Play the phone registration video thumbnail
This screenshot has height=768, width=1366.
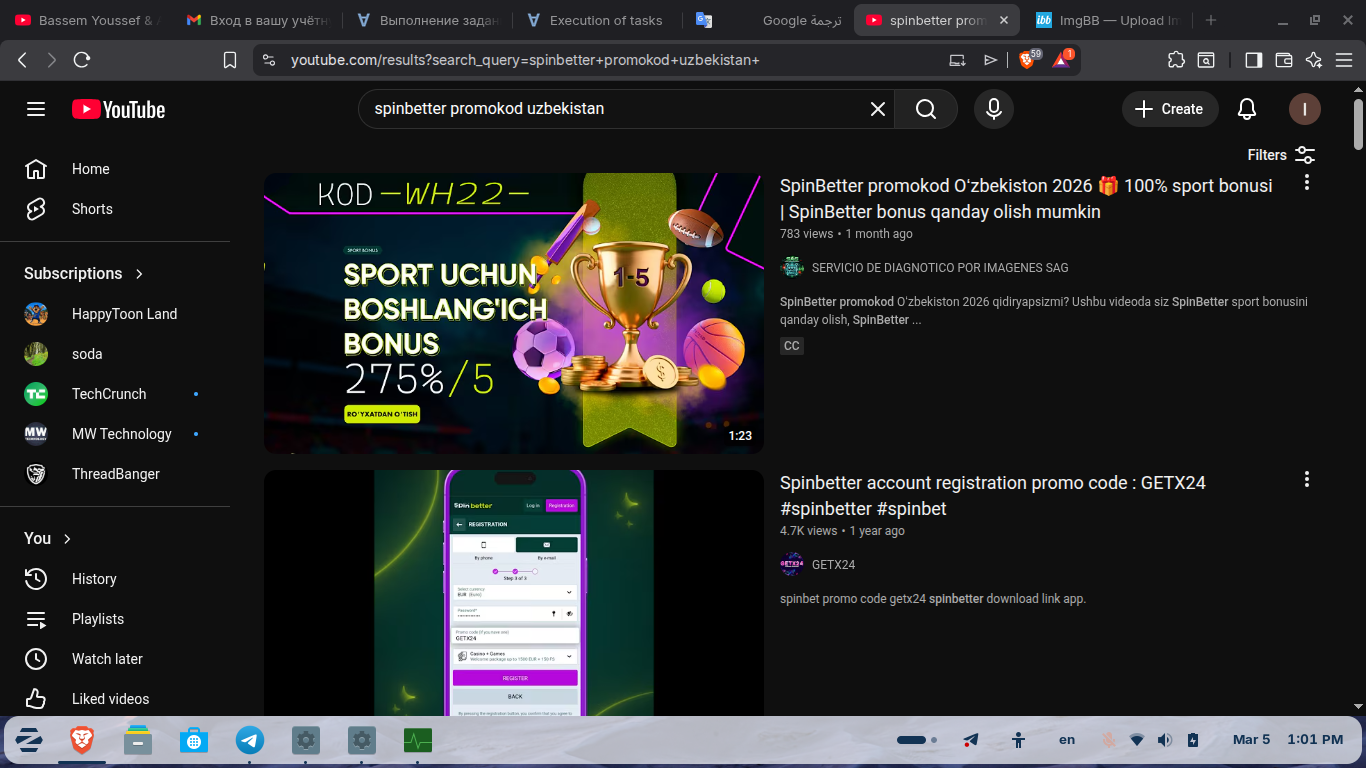(514, 593)
